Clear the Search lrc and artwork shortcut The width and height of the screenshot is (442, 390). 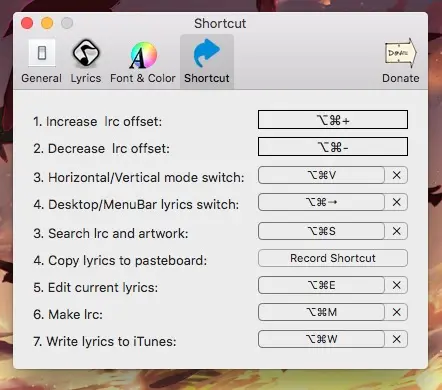tap(396, 231)
